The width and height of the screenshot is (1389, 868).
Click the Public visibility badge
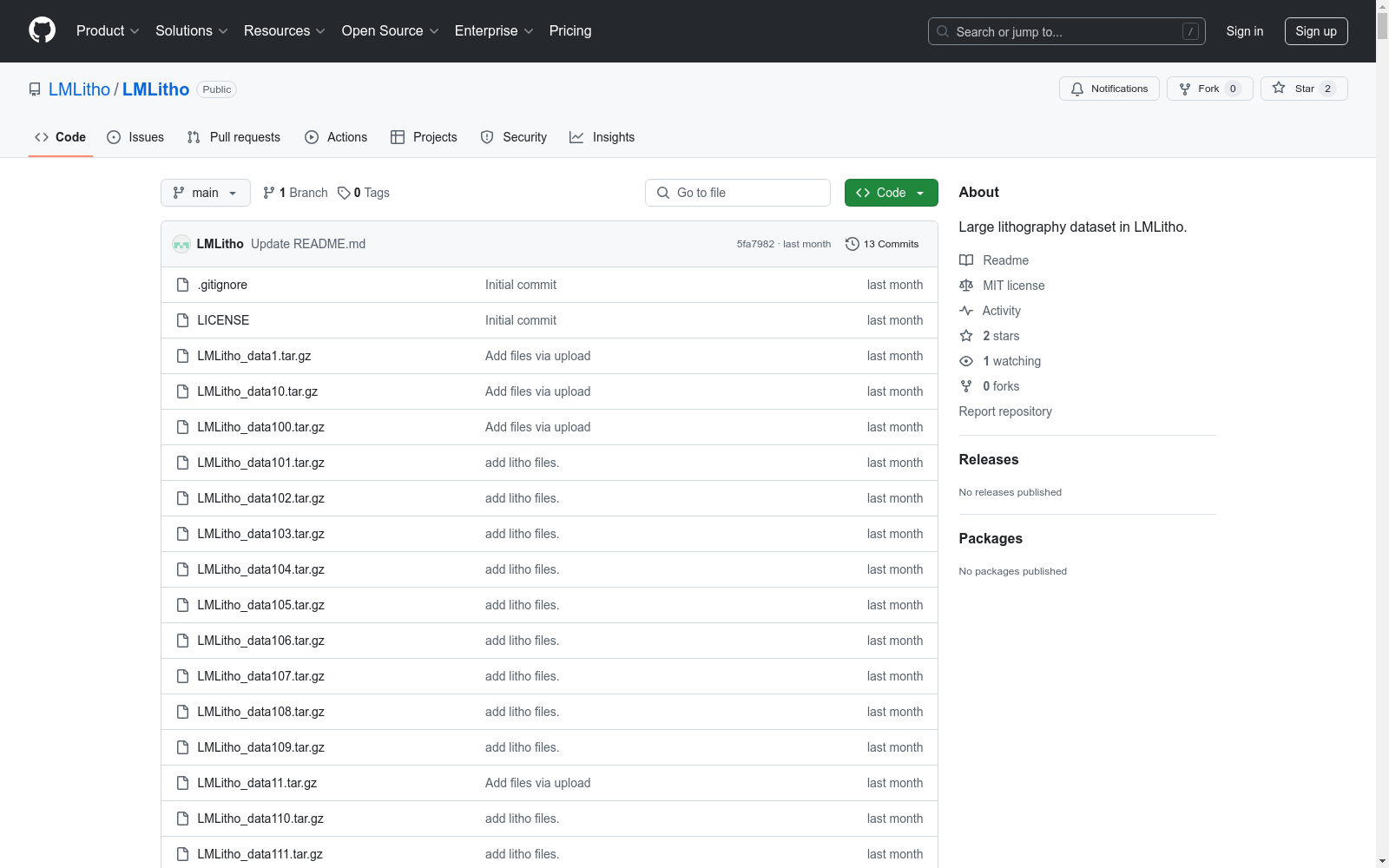click(217, 89)
